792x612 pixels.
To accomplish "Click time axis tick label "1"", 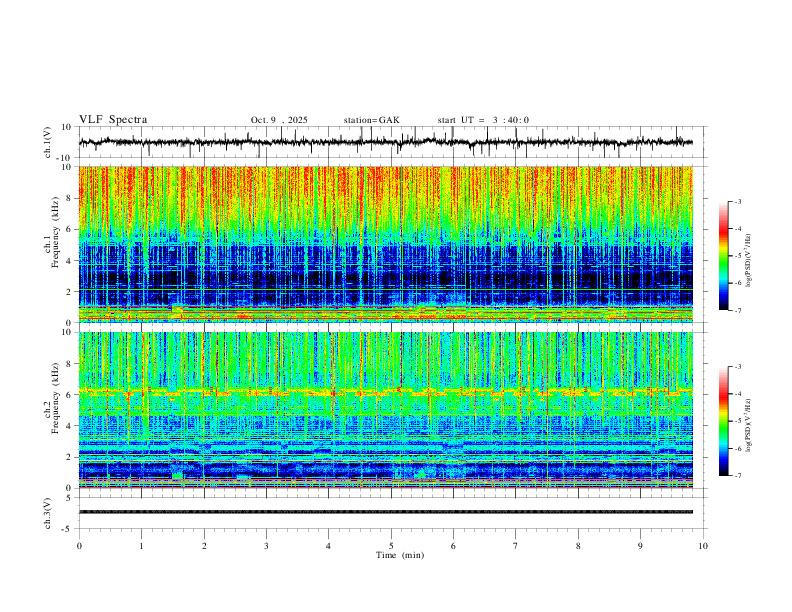I will pos(141,546).
